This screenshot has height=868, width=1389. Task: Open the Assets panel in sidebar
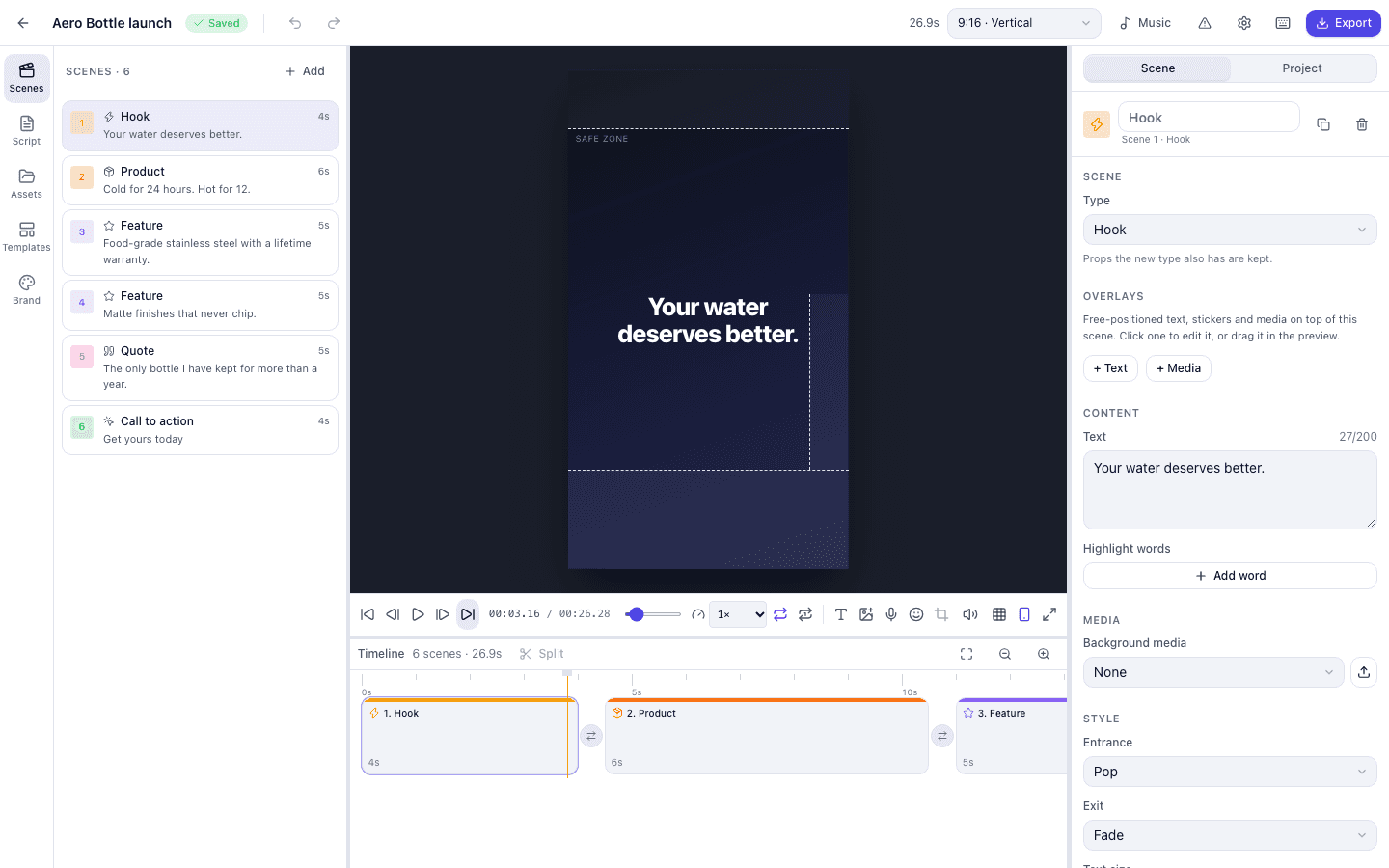click(x=27, y=184)
